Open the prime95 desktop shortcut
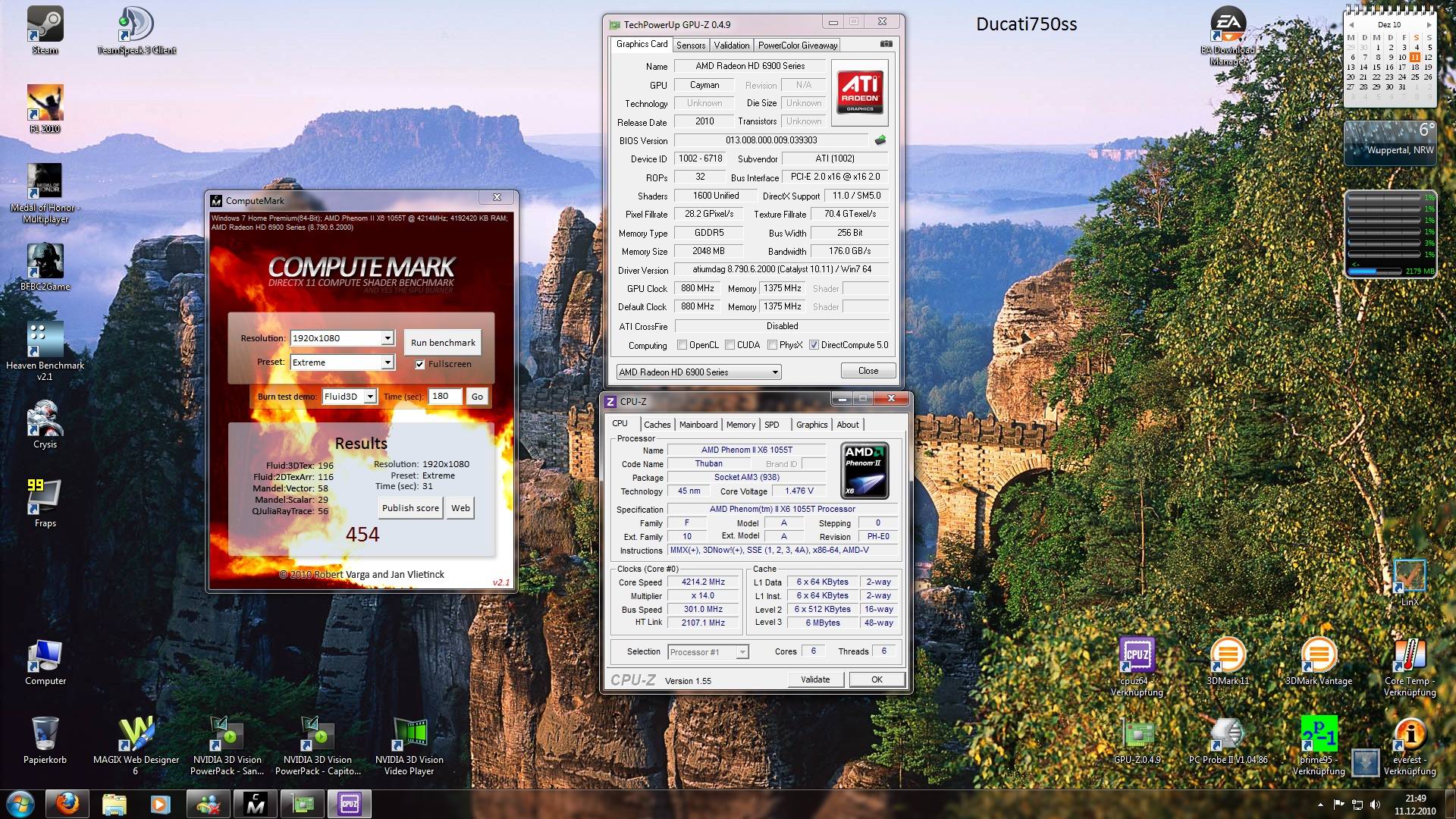Viewport: 1456px width, 819px height. coord(1319,734)
